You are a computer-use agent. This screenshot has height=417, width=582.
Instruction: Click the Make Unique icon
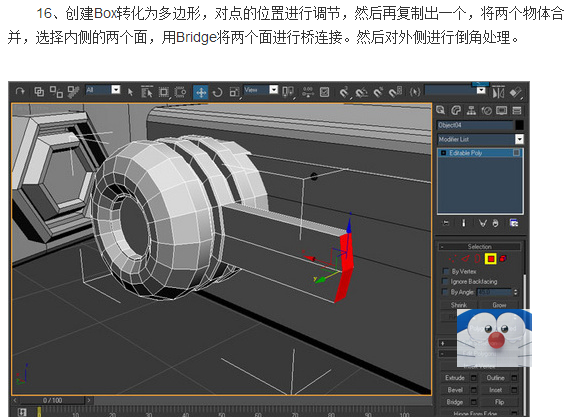point(482,223)
